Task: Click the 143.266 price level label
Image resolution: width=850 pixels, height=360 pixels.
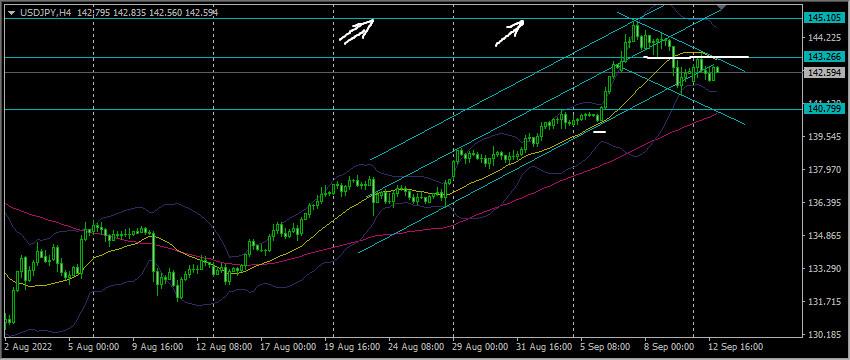Action: [823, 57]
